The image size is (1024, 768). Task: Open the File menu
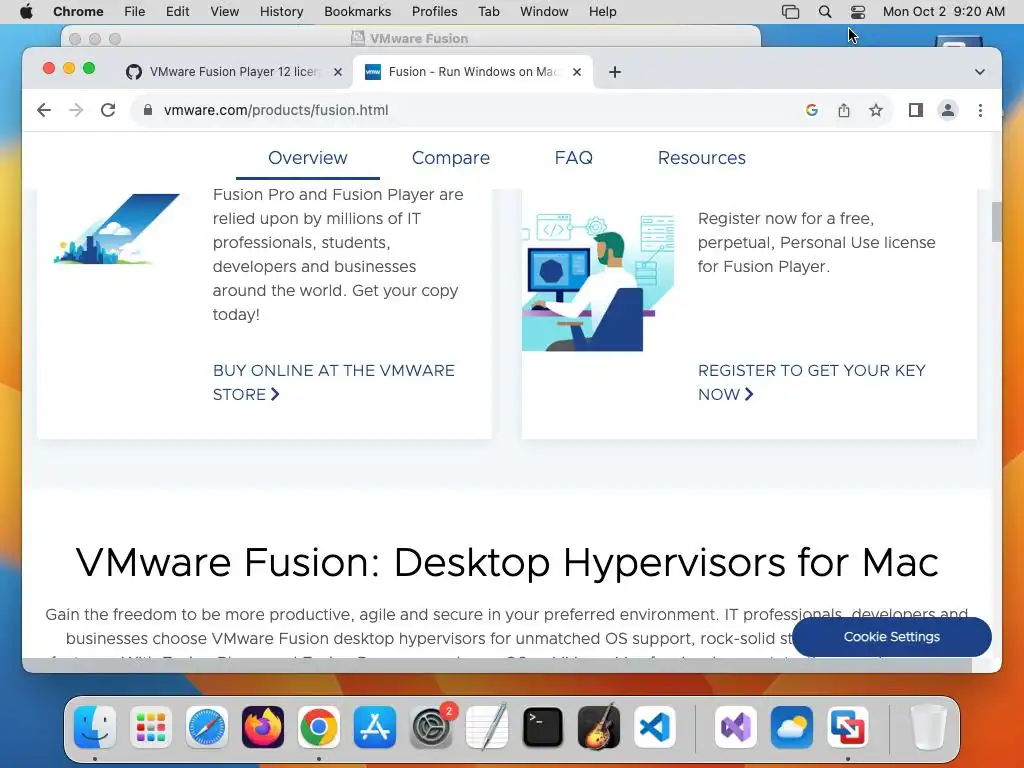coord(135,12)
